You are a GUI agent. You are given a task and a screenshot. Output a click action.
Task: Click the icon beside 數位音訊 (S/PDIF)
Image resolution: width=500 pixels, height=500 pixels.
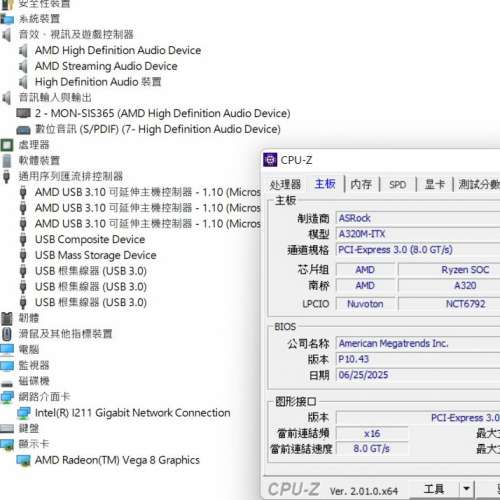(x=23, y=129)
